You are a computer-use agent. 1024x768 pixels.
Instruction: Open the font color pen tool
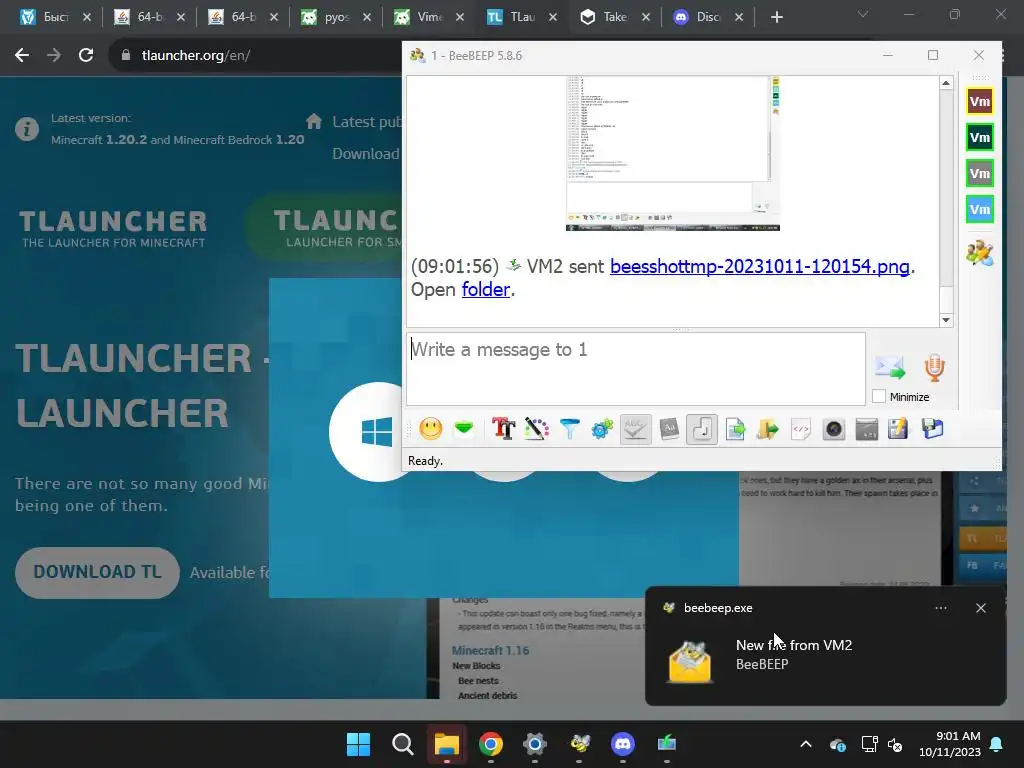pos(536,429)
